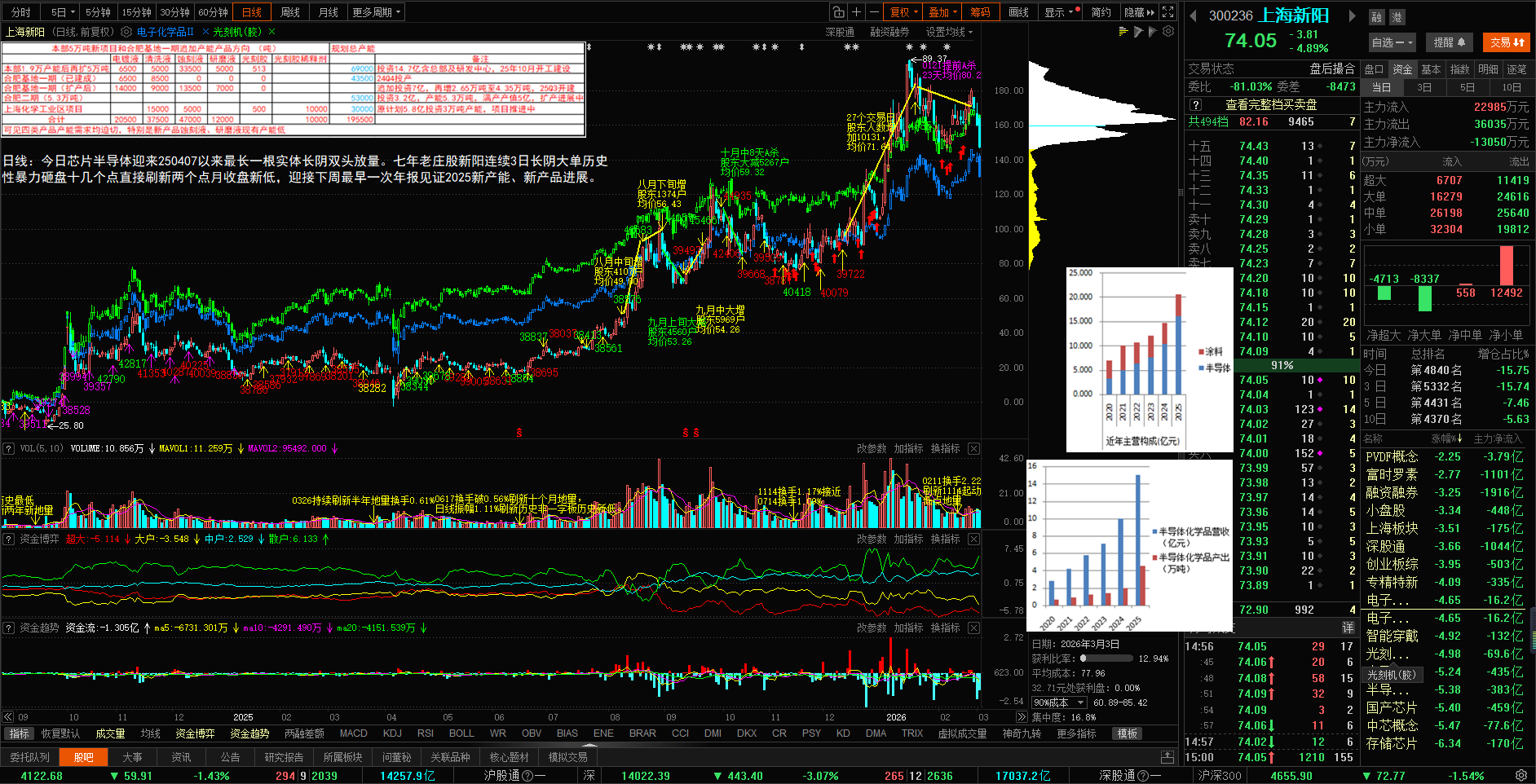Set a price alert with 提醒 bell button
Image resolution: width=1536 pixels, height=784 pixels.
click(x=1450, y=42)
